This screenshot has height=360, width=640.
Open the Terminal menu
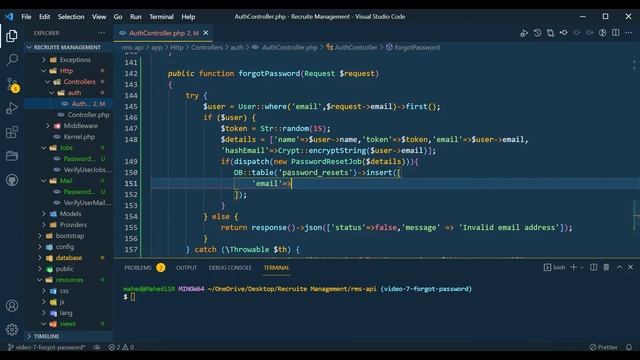pyautogui.click(x=161, y=17)
